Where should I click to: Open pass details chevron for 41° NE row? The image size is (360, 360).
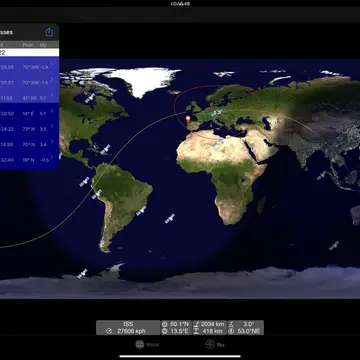(x=52, y=95)
